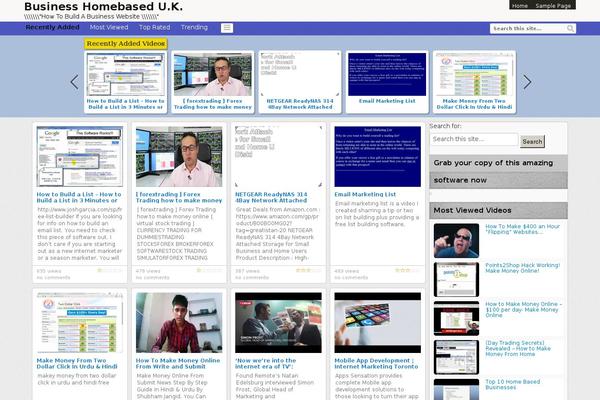The height and width of the screenshot is (400, 600).
Task: Click the Business Homebased U.K. site title
Action: pos(103,7)
